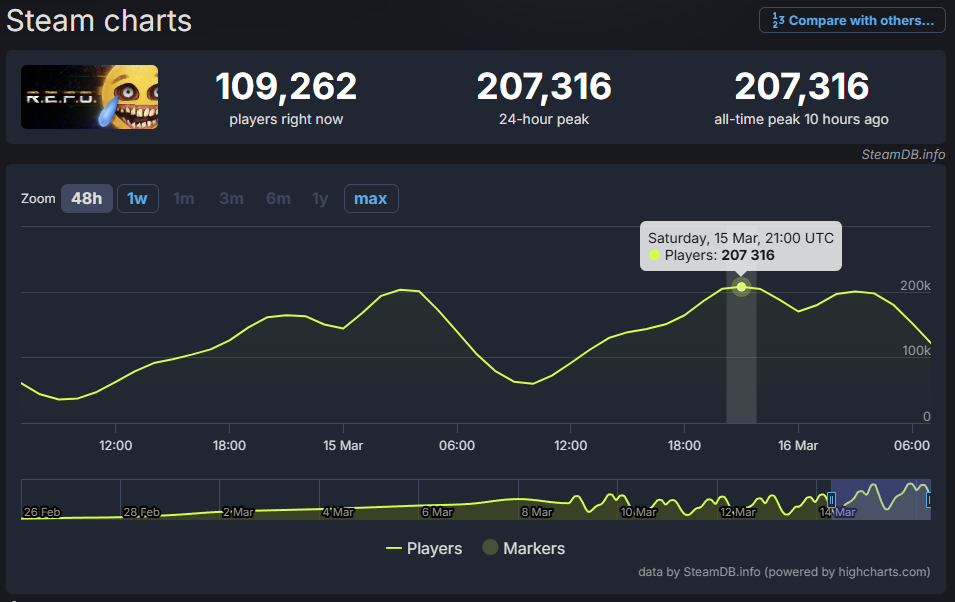Click the data by SteamDB.info highcharts credit
Image resolution: width=955 pixels, height=602 pixels.
pos(784,572)
